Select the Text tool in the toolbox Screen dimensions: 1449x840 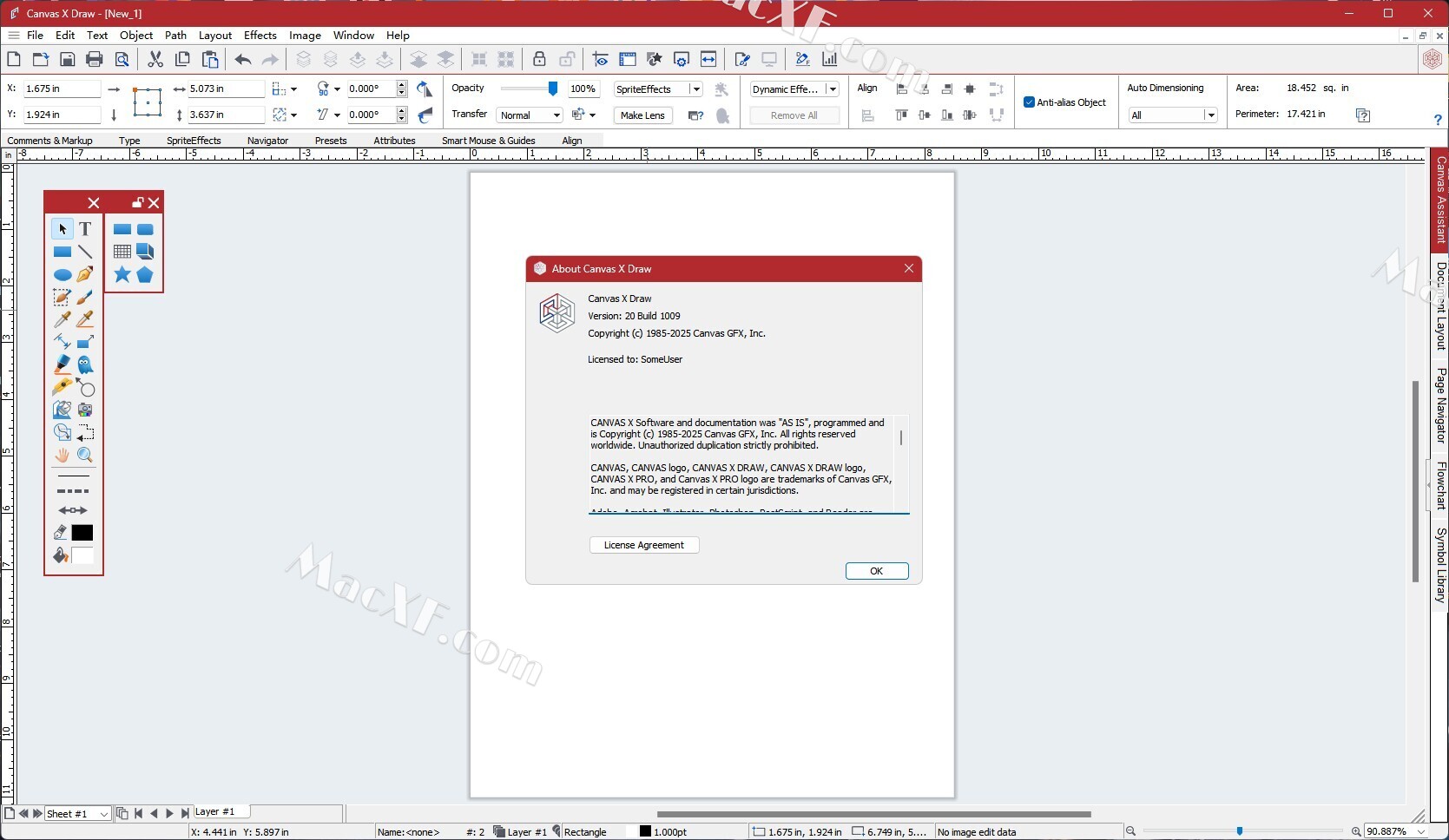pos(85,229)
